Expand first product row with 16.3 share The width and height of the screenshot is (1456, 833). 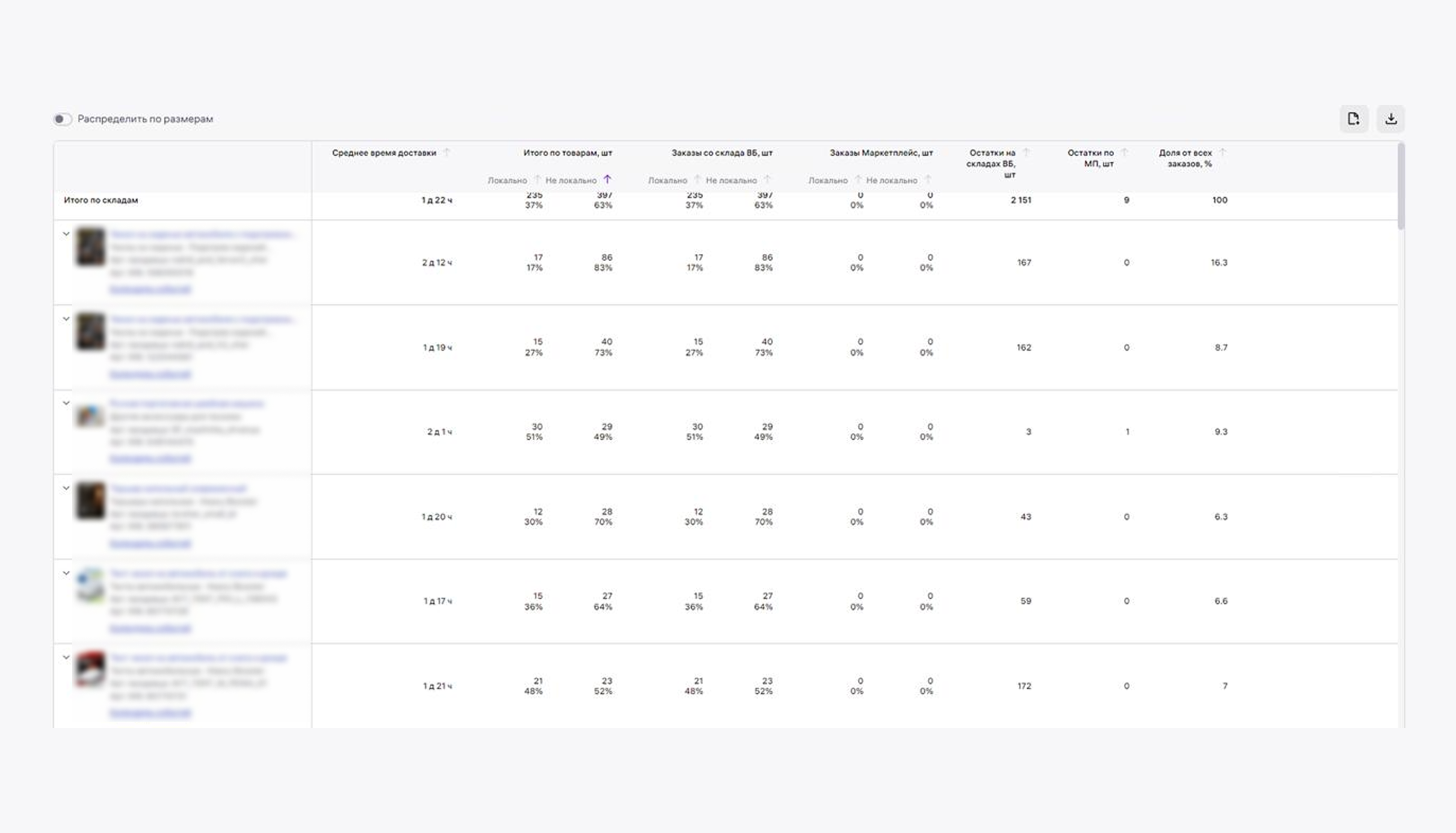(x=66, y=234)
